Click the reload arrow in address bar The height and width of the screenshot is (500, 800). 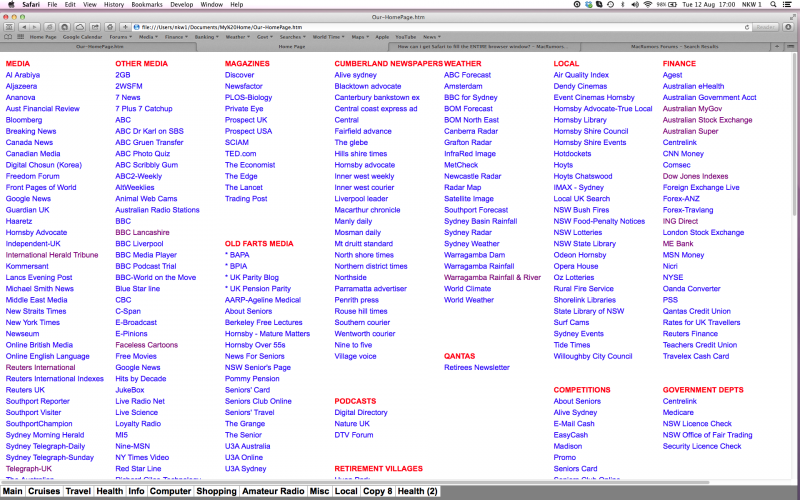pyautogui.click(x=747, y=27)
